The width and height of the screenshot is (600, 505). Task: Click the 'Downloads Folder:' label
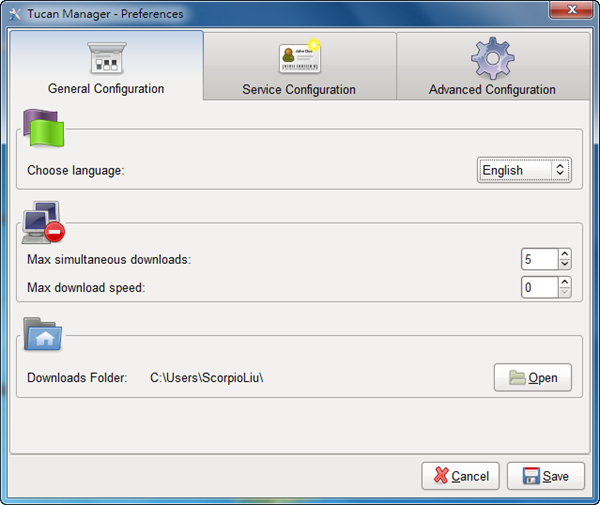click(77, 378)
